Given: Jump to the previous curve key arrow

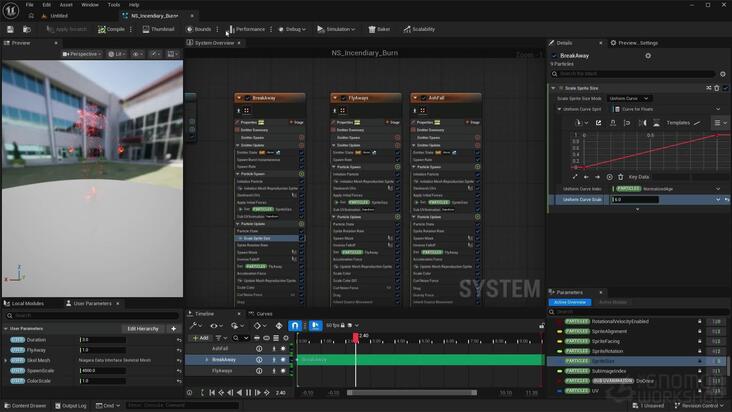Looking at the screenshot, I should (x=586, y=177).
